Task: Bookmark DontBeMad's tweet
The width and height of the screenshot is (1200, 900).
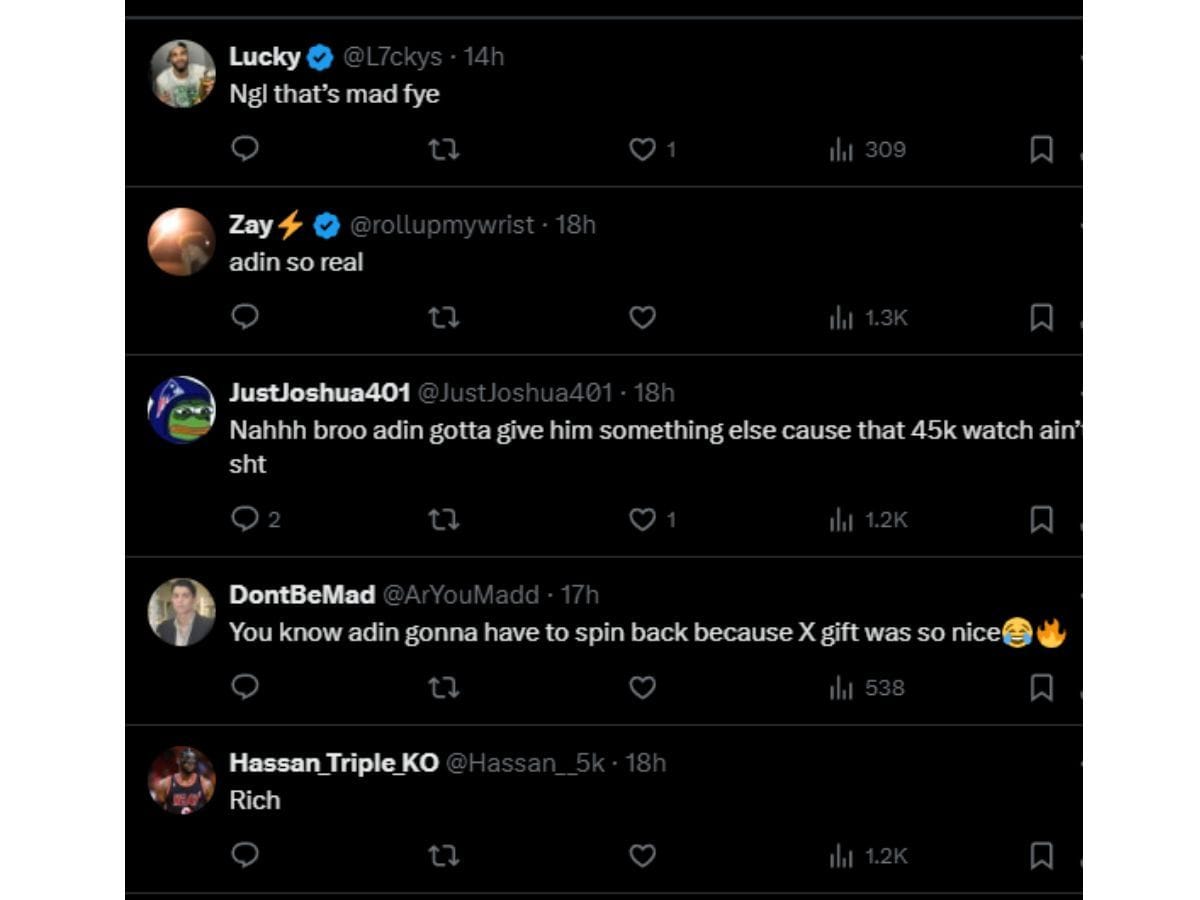Action: (x=1042, y=688)
